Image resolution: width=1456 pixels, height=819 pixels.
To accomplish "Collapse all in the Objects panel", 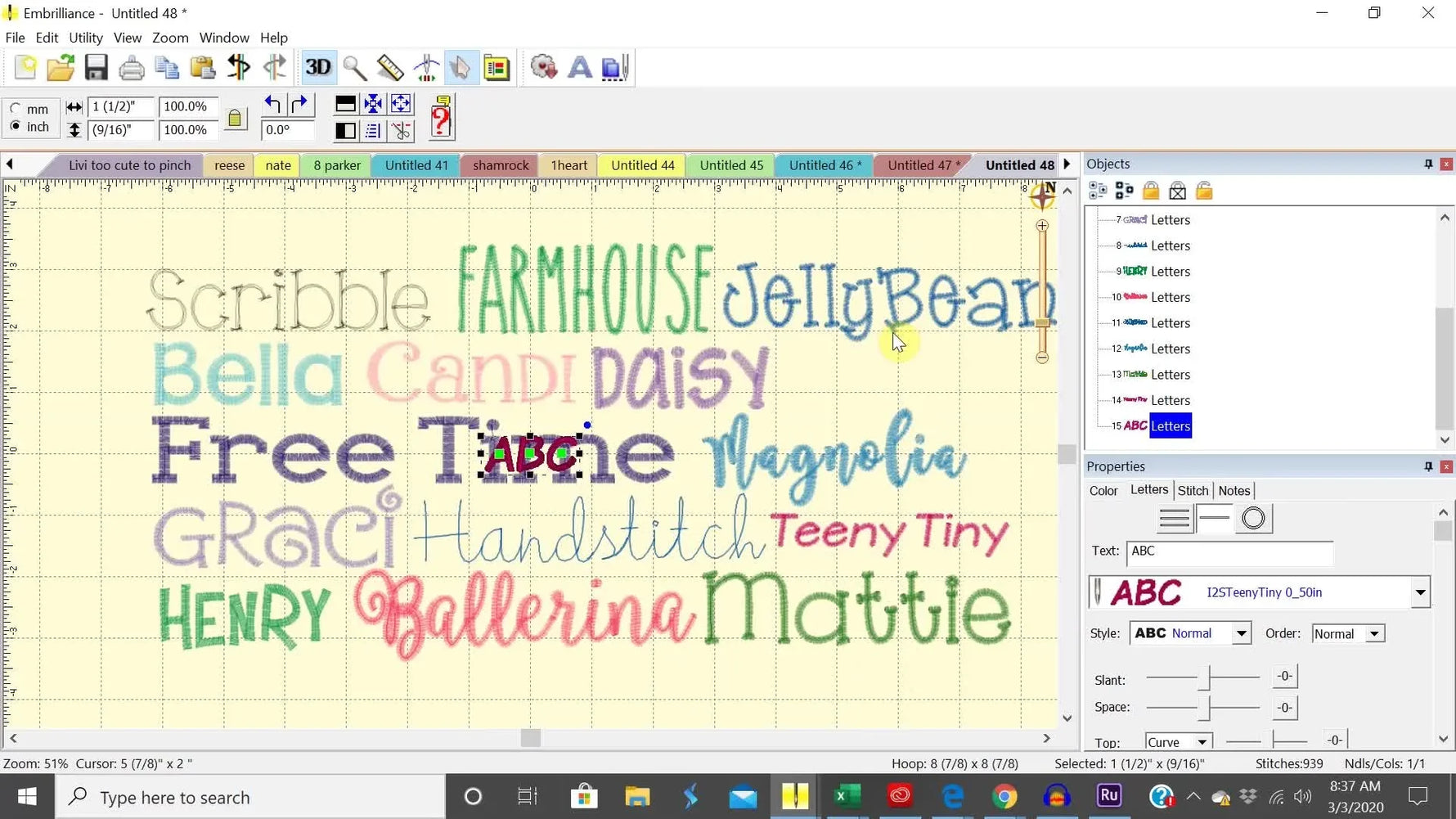I will click(1125, 191).
